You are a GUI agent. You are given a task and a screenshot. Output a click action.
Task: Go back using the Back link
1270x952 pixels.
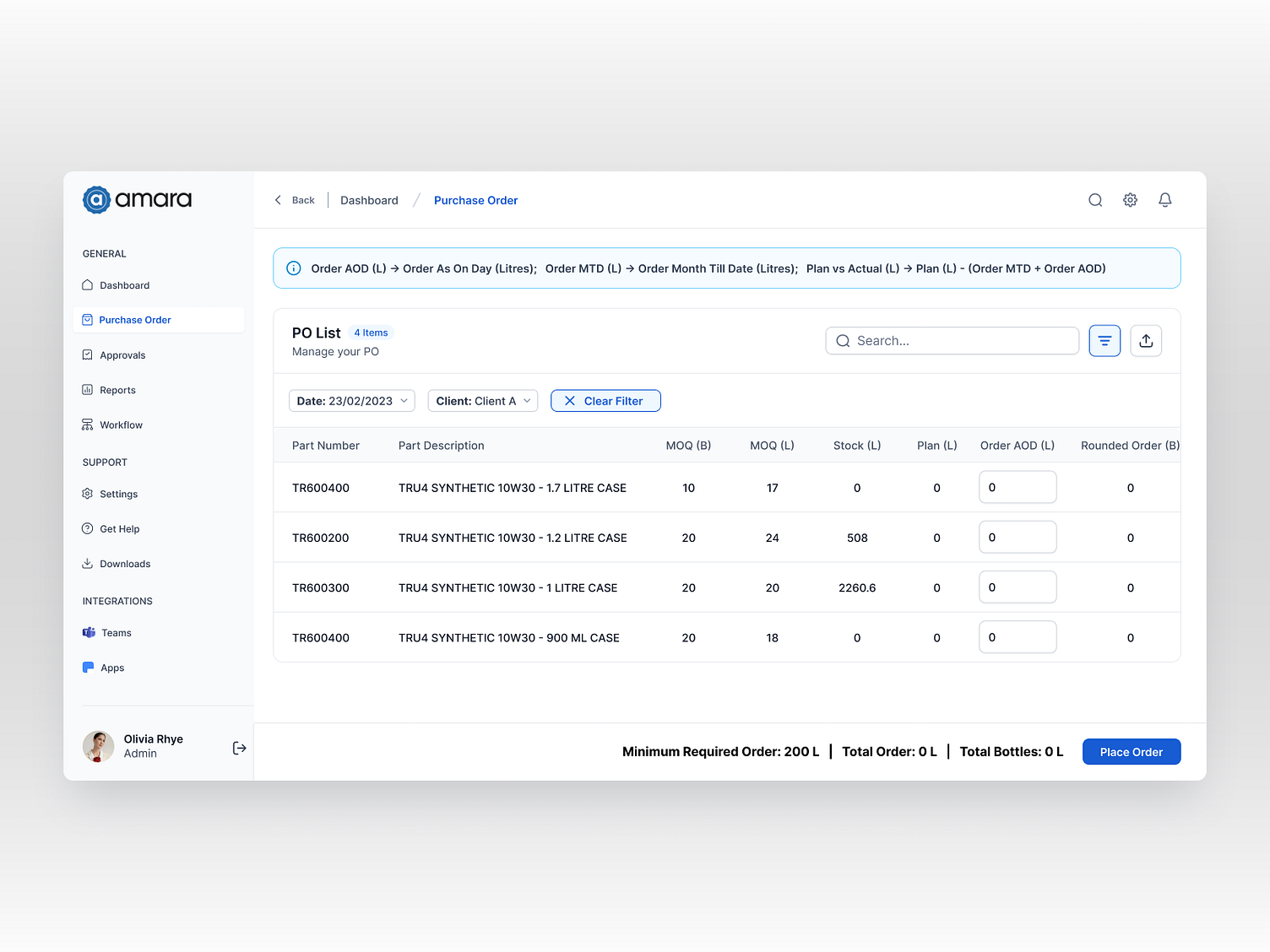point(294,200)
